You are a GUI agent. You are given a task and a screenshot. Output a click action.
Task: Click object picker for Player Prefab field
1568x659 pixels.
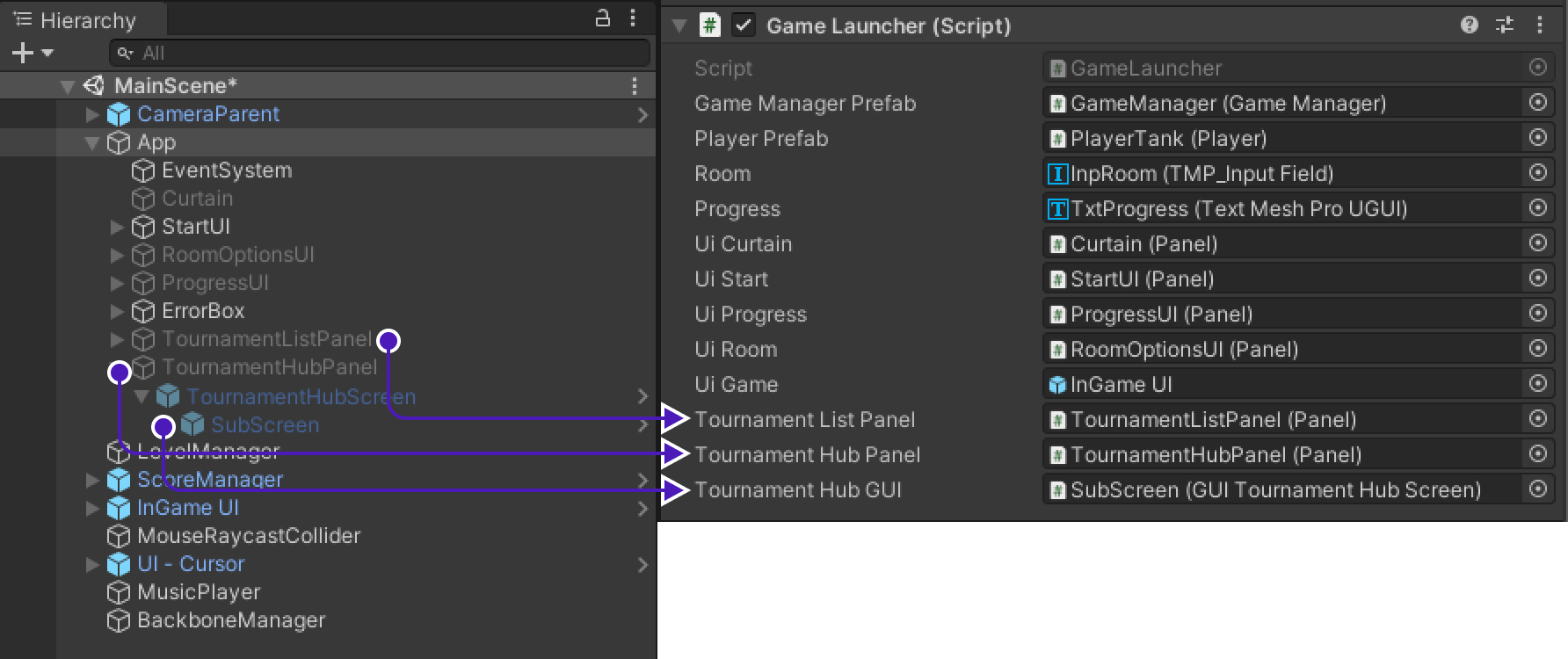1538,138
